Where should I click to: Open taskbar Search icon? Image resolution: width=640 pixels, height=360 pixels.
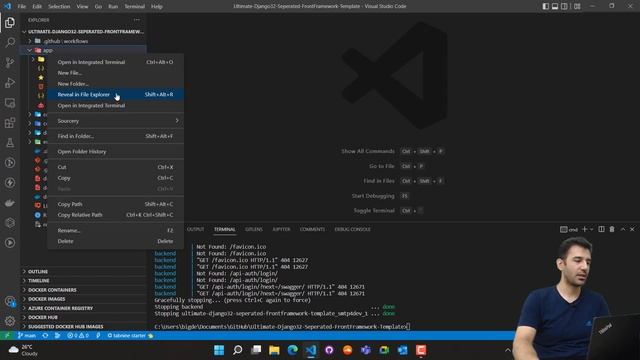238,350
